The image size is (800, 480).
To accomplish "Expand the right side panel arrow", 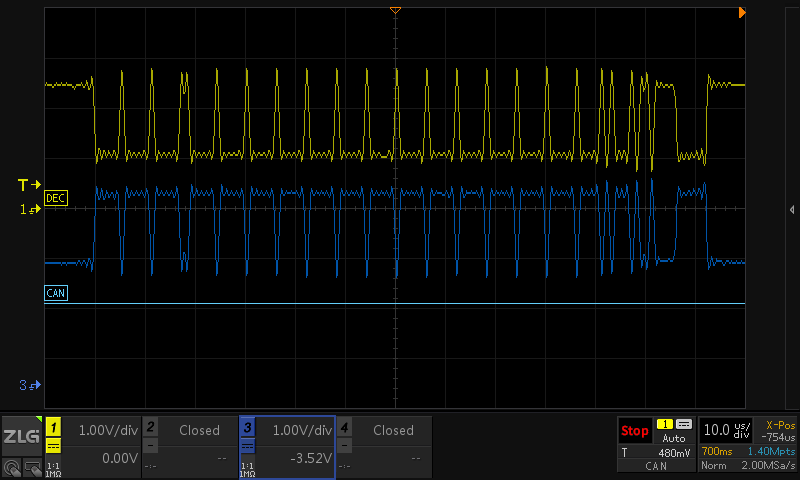I will (791, 209).
